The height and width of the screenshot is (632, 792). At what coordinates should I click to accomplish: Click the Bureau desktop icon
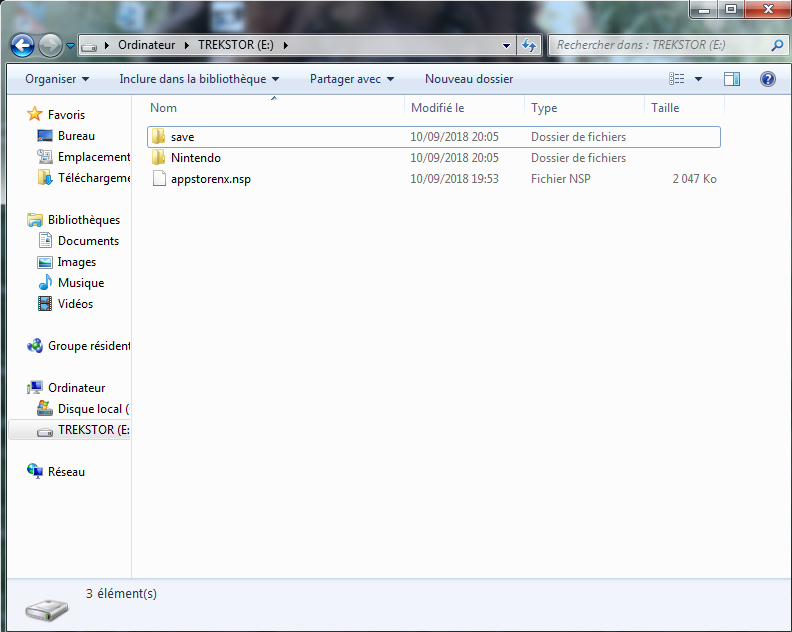point(44,136)
